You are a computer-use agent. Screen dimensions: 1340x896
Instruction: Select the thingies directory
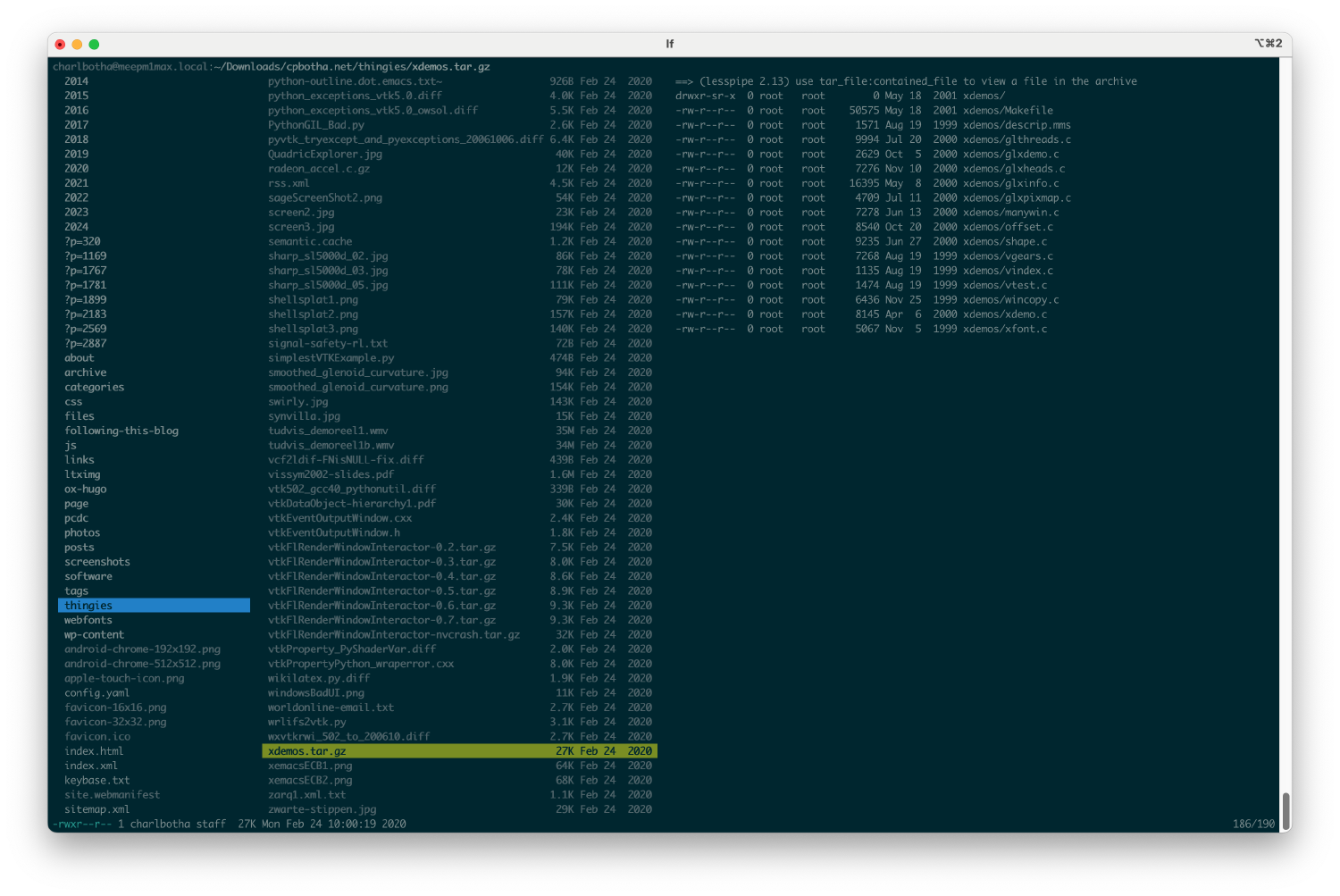tap(89, 605)
